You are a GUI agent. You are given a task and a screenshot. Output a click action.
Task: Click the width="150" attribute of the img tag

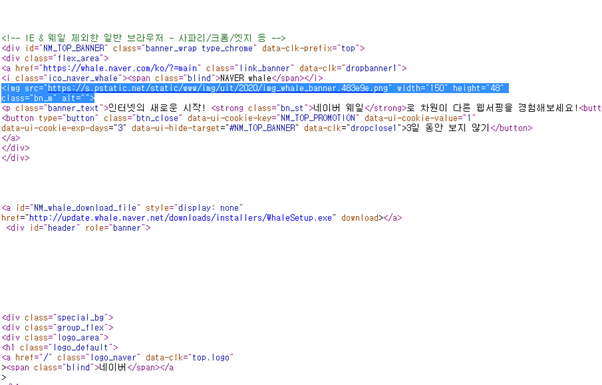(422, 88)
